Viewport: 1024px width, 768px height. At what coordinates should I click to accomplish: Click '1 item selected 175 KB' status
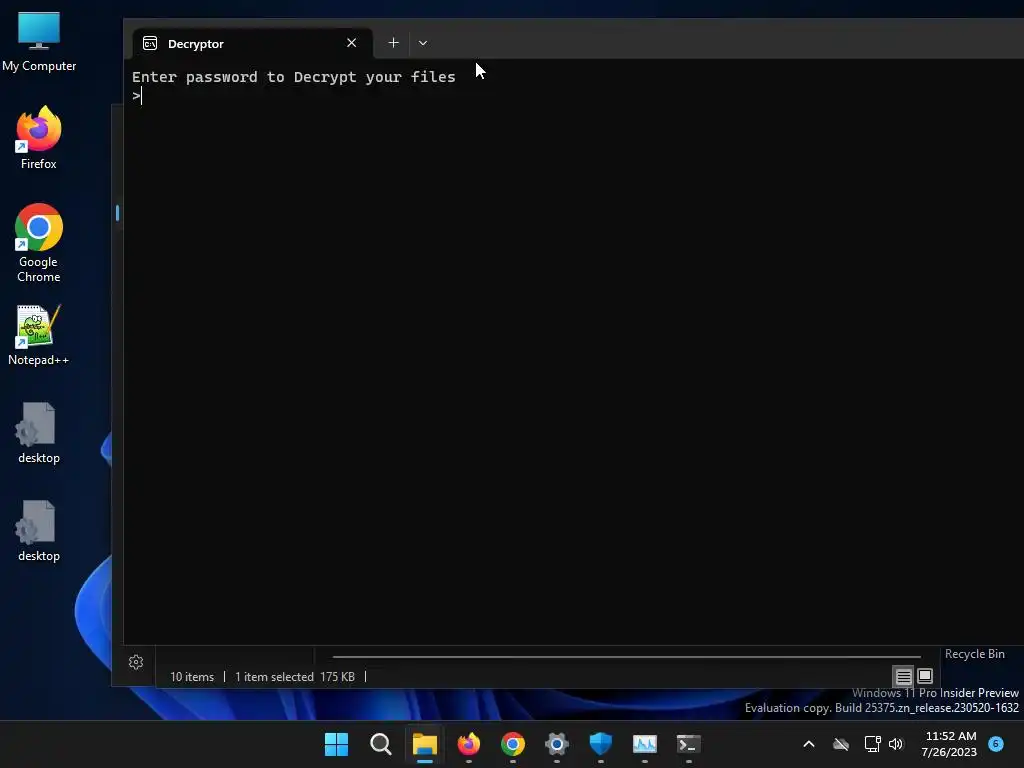pyautogui.click(x=295, y=677)
